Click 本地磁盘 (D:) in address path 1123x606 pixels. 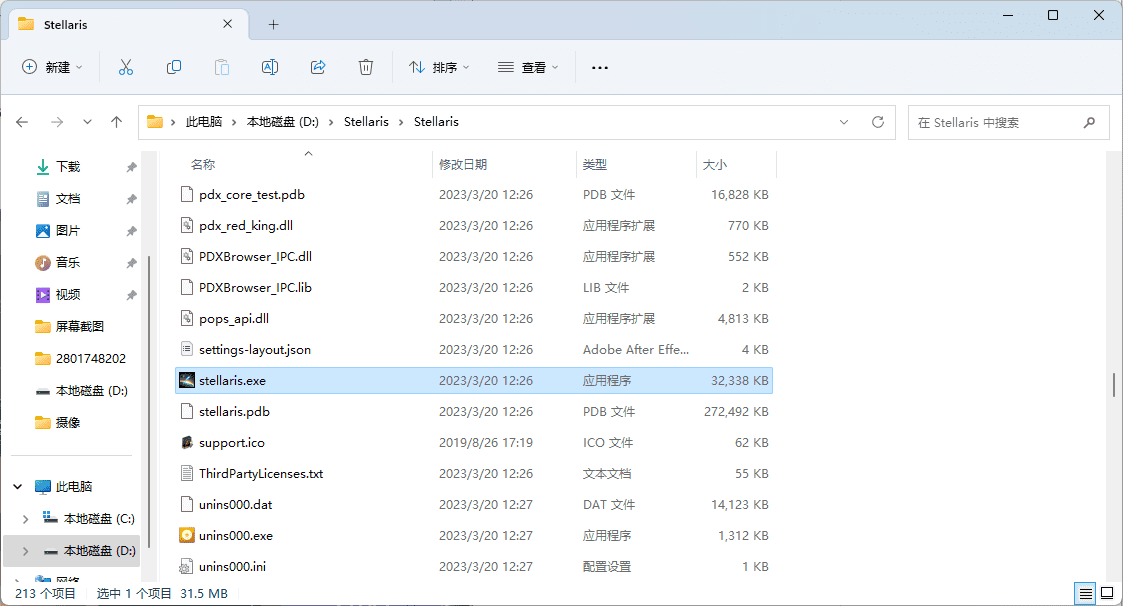pyautogui.click(x=283, y=122)
